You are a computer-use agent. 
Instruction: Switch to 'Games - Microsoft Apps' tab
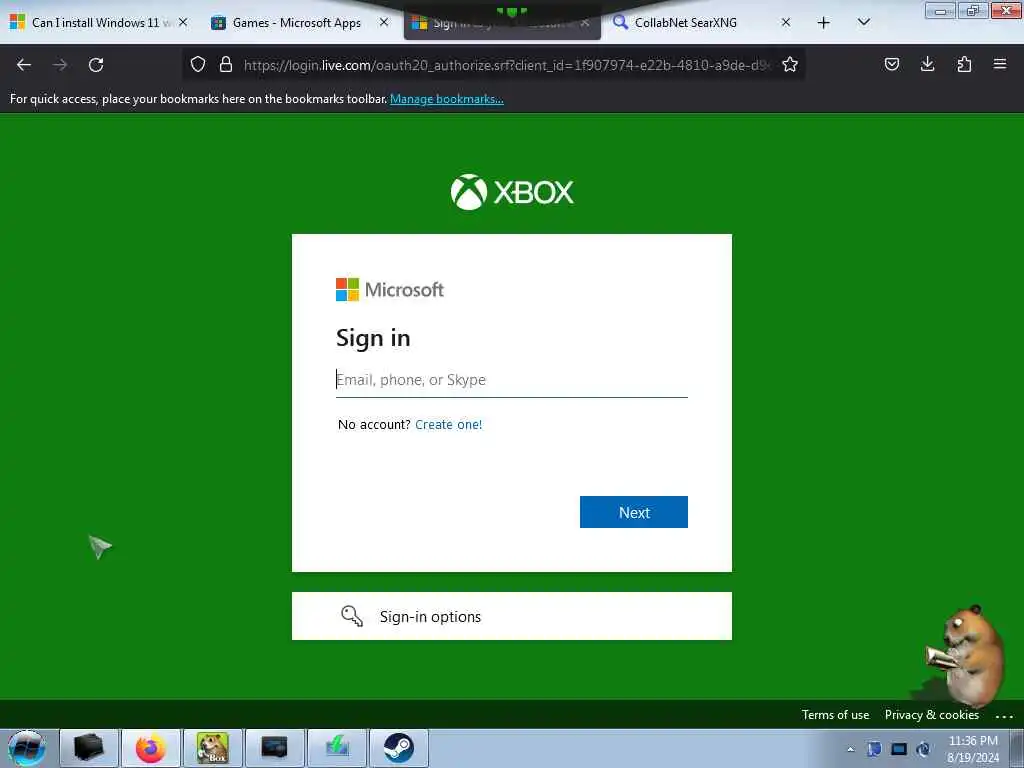296,23
